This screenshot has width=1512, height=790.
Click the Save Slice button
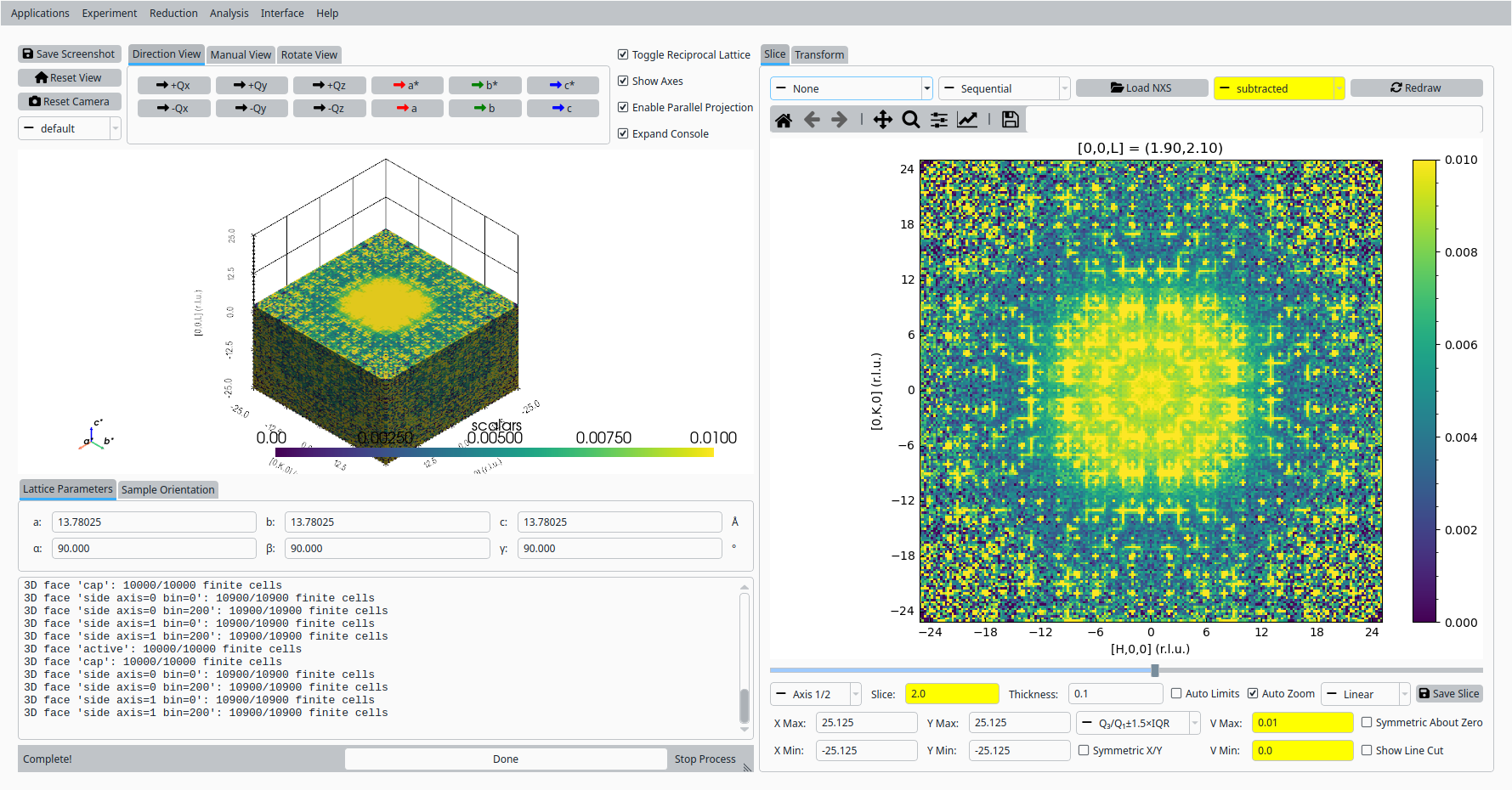coord(1449,693)
